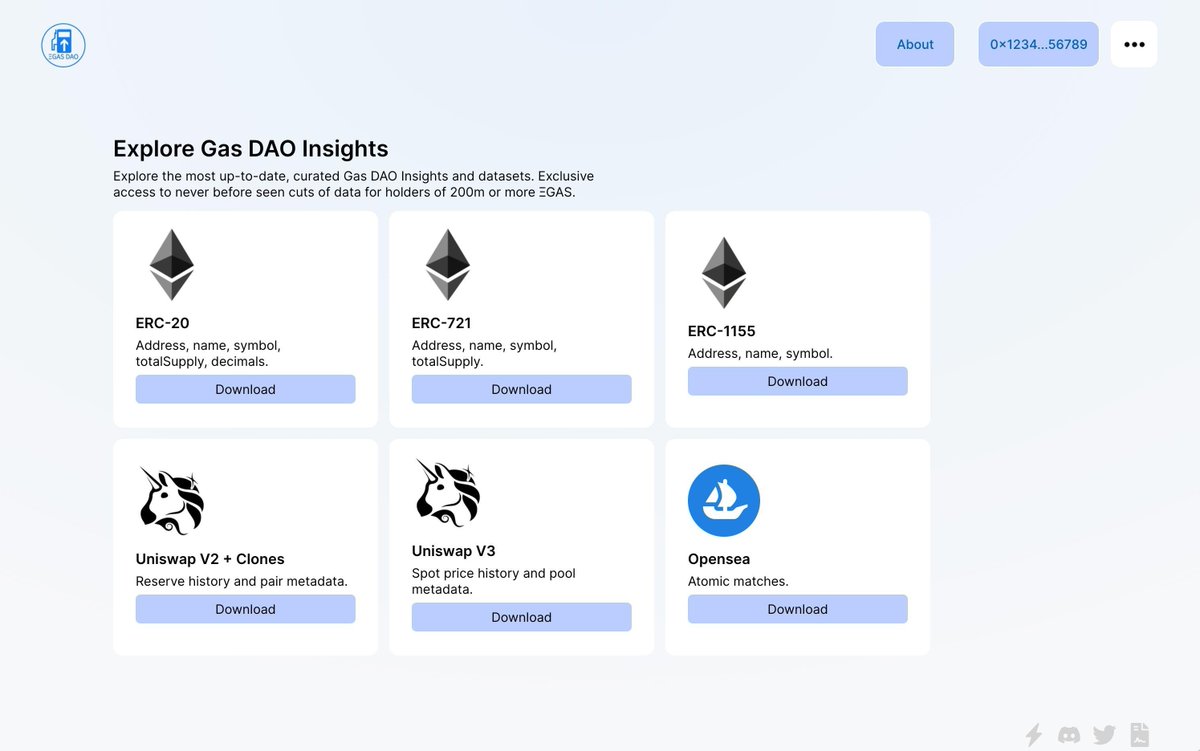Download the Uniswap V3 dataset

[x=521, y=617]
